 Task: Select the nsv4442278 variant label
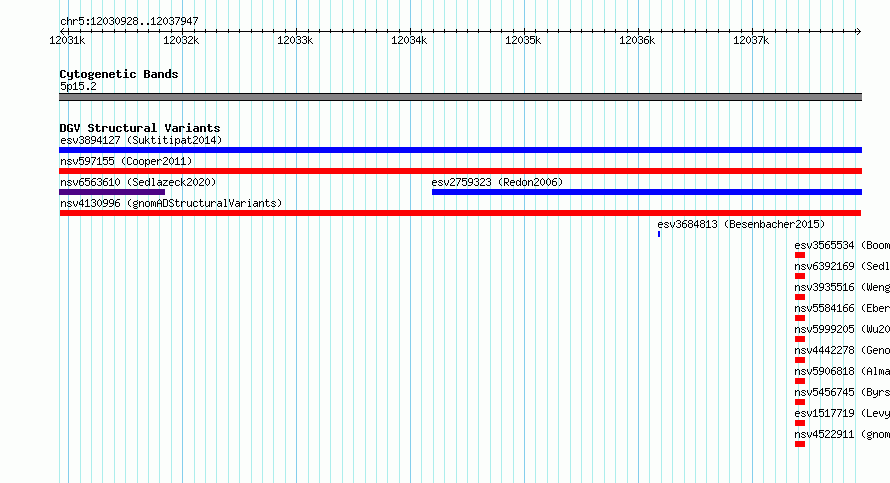pyautogui.click(x=842, y=350)
